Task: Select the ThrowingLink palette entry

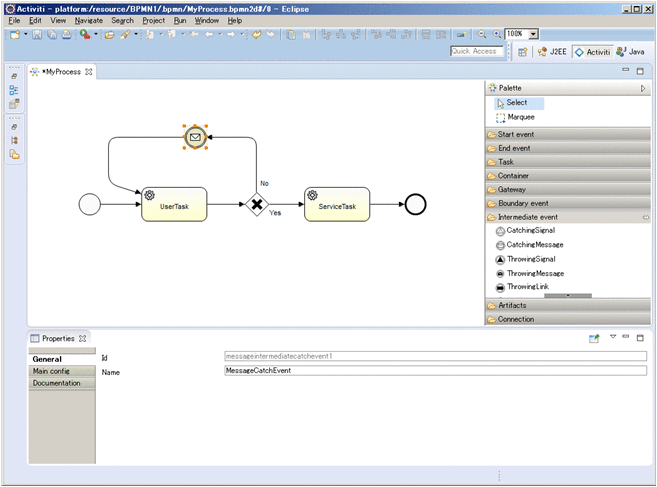Action: click(x=527, y=287)
